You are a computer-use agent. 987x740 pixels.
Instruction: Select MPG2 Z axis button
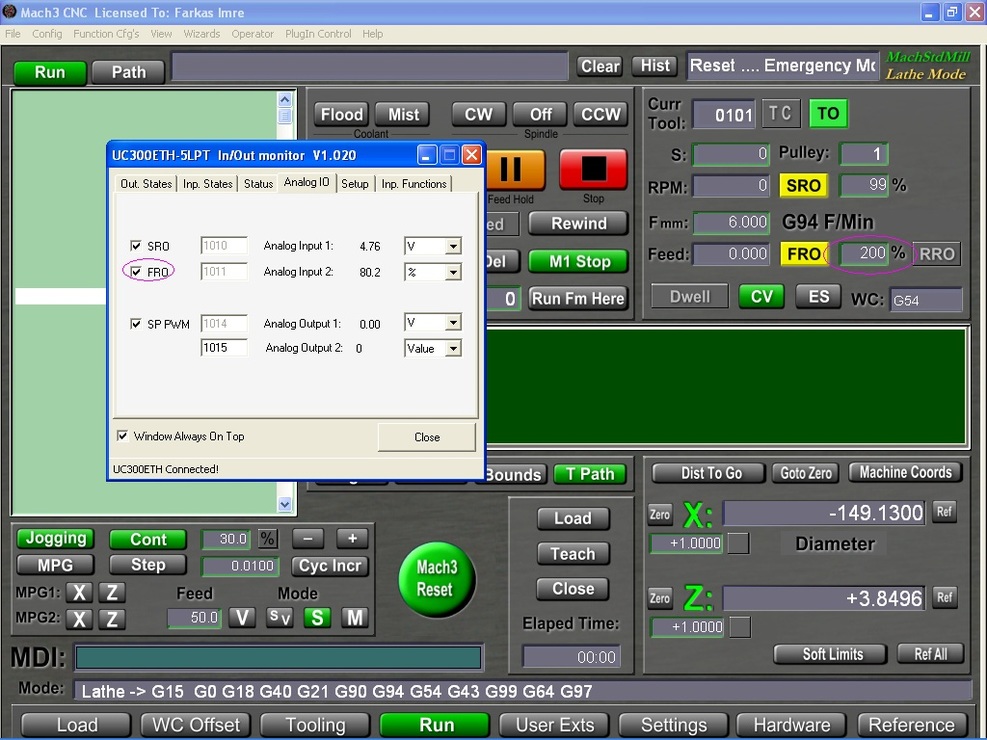(112, 619)
